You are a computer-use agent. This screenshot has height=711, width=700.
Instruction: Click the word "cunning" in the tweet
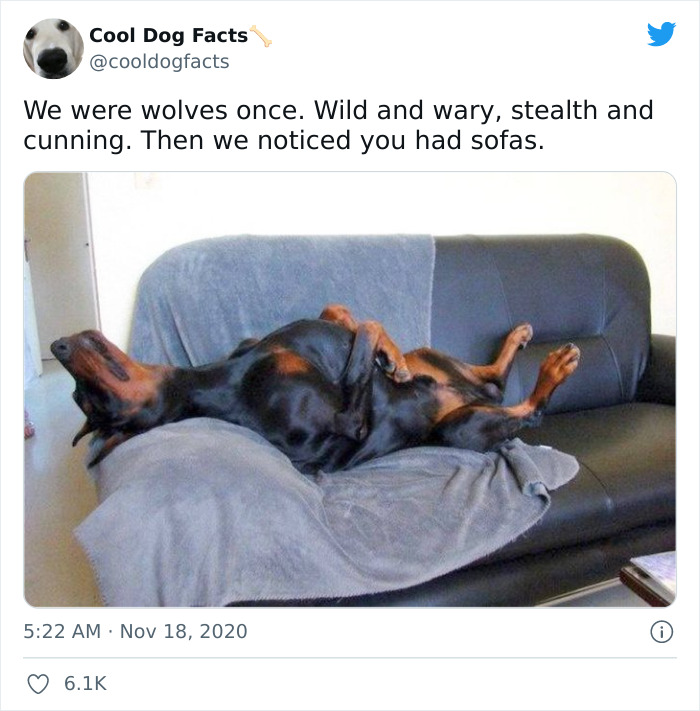coord(78,141)
